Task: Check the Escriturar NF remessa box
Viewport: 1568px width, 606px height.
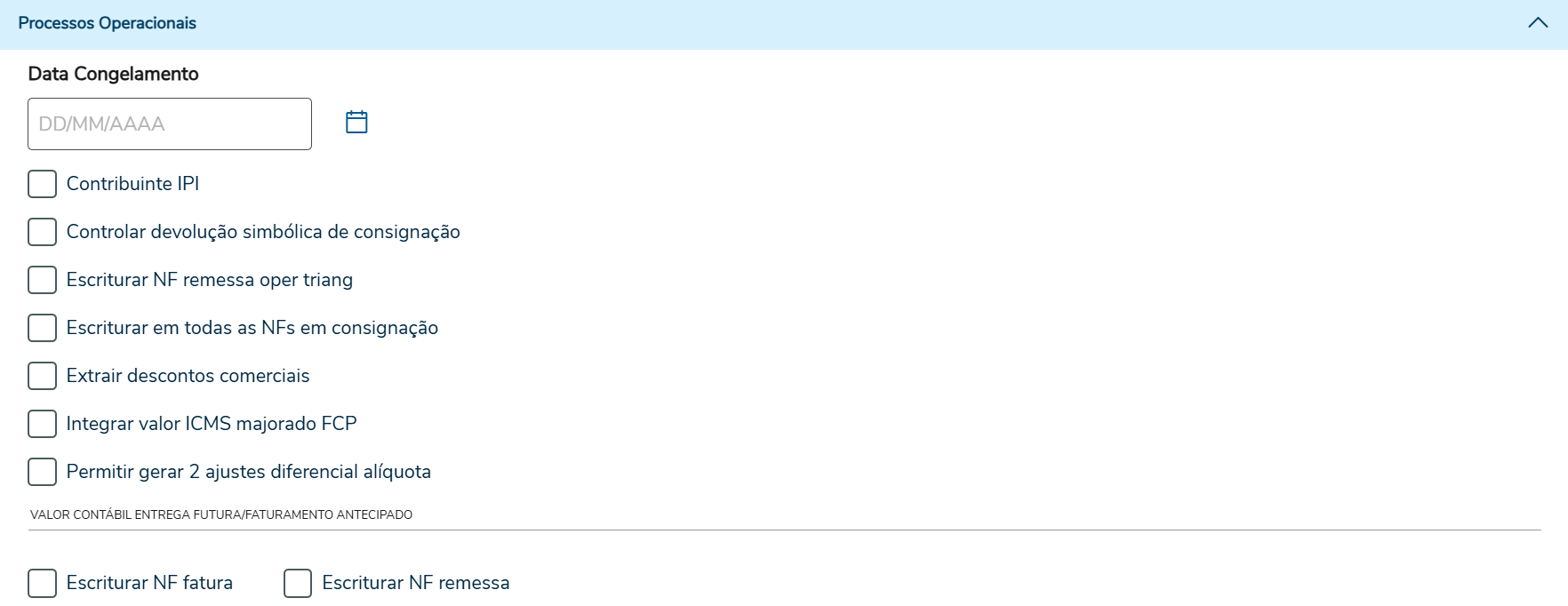Action: tap(298, 583)
